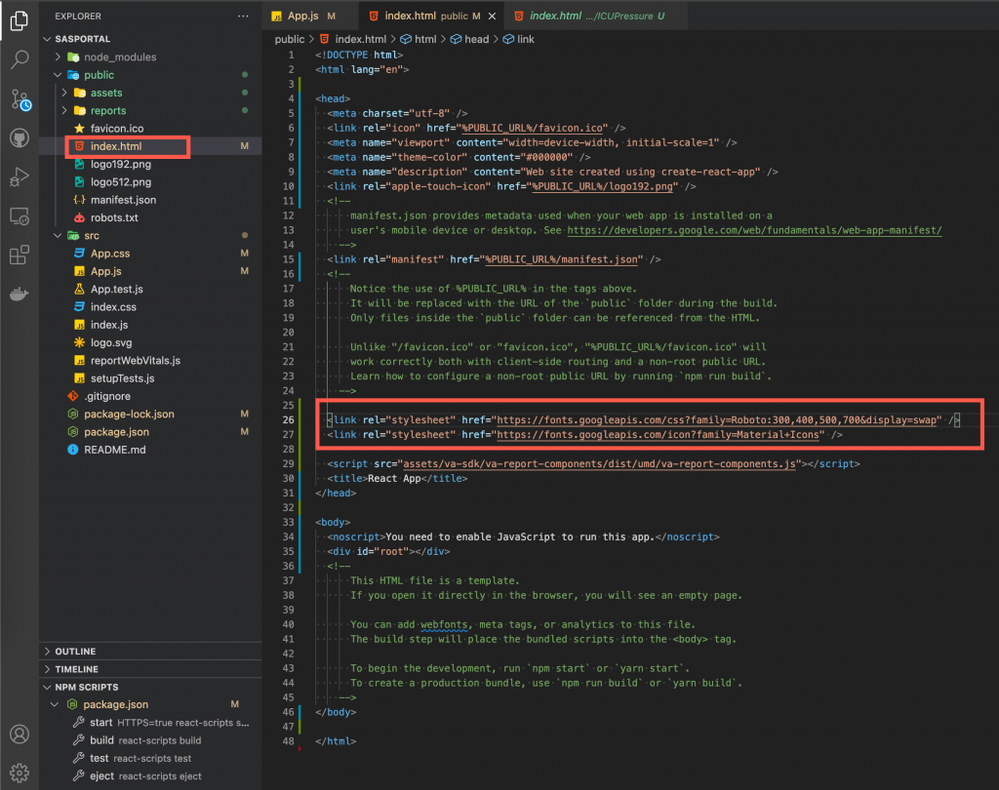Open the Google web-app-manifest link

(x=754, y=230)
